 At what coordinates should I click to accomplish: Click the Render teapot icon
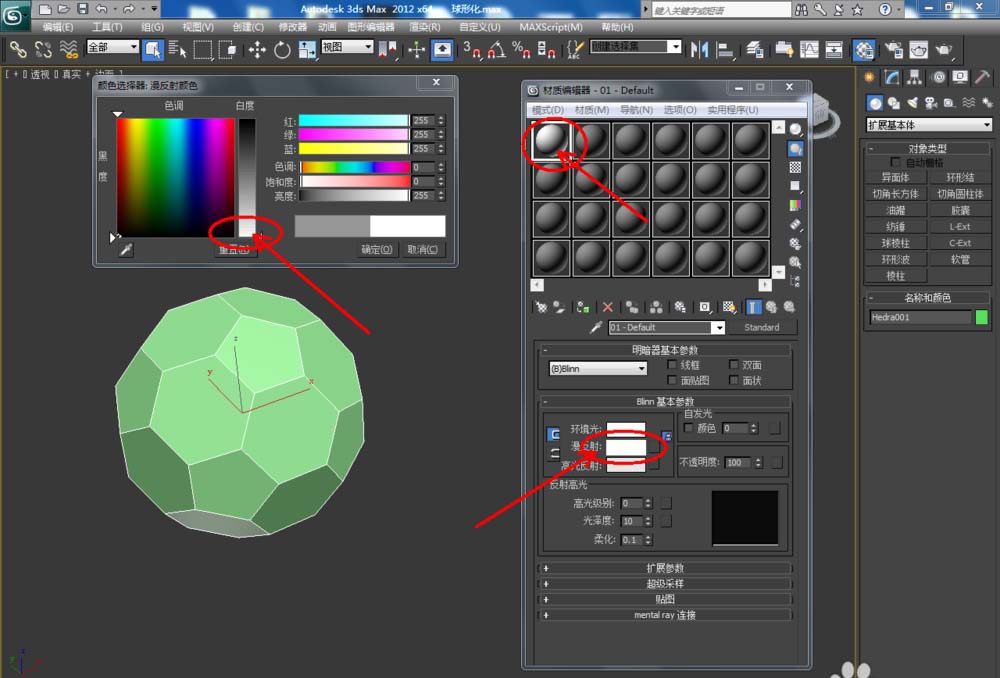(944, 49)
